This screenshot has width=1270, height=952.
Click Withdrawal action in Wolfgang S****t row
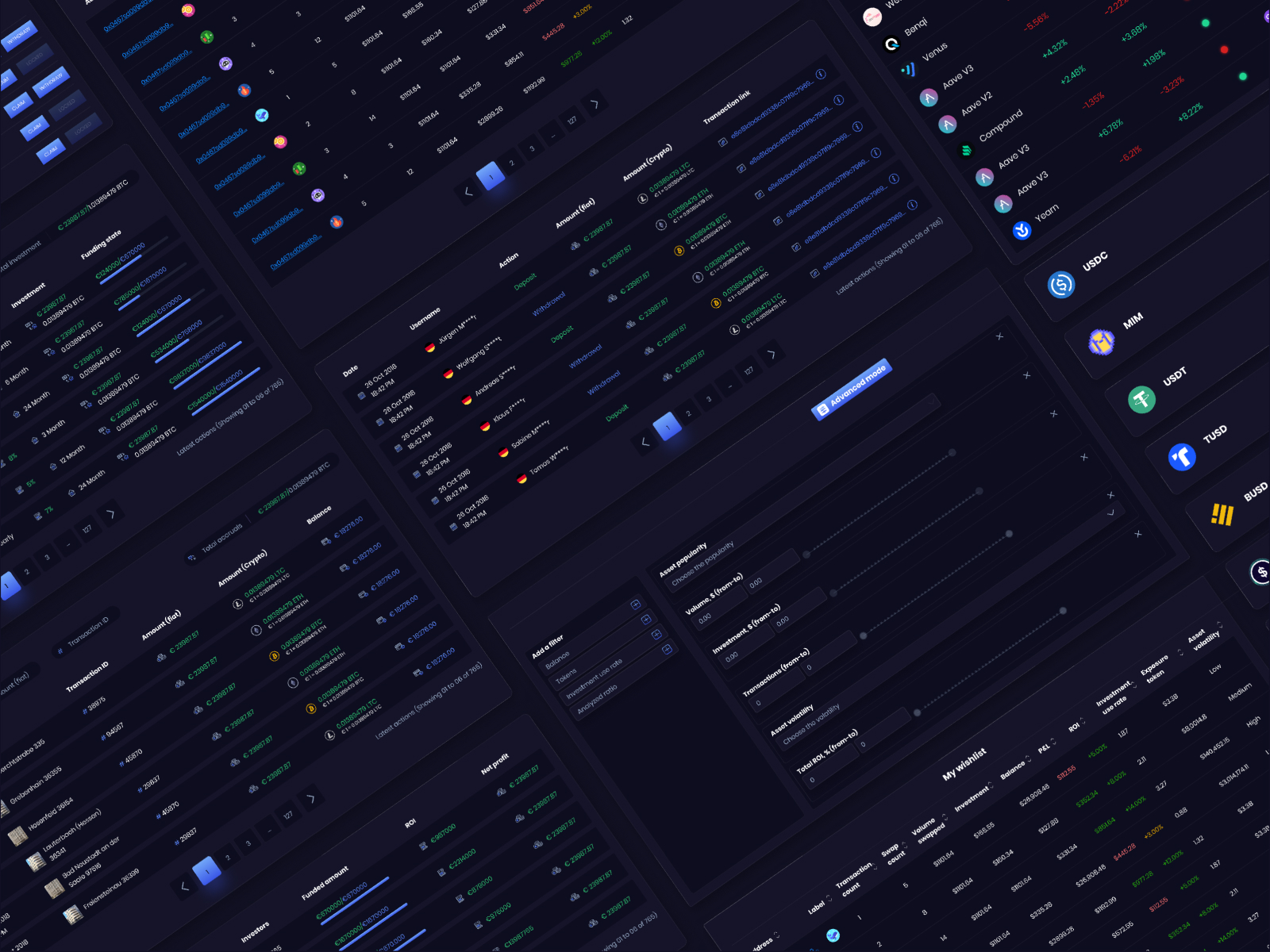coord(548,304)
